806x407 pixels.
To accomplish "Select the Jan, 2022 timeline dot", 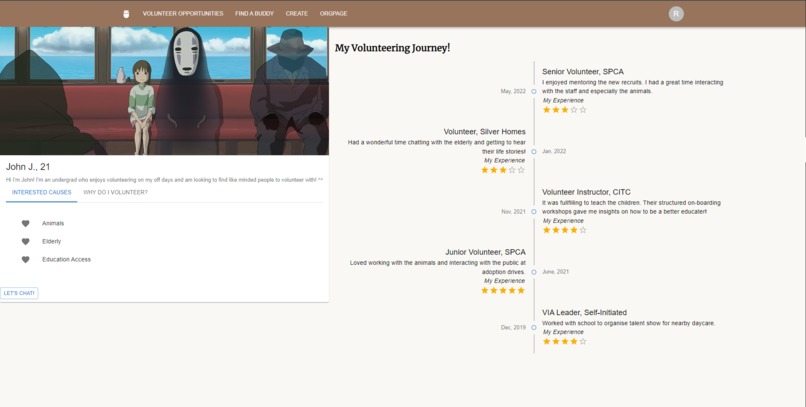I will [x=534, y=152].
